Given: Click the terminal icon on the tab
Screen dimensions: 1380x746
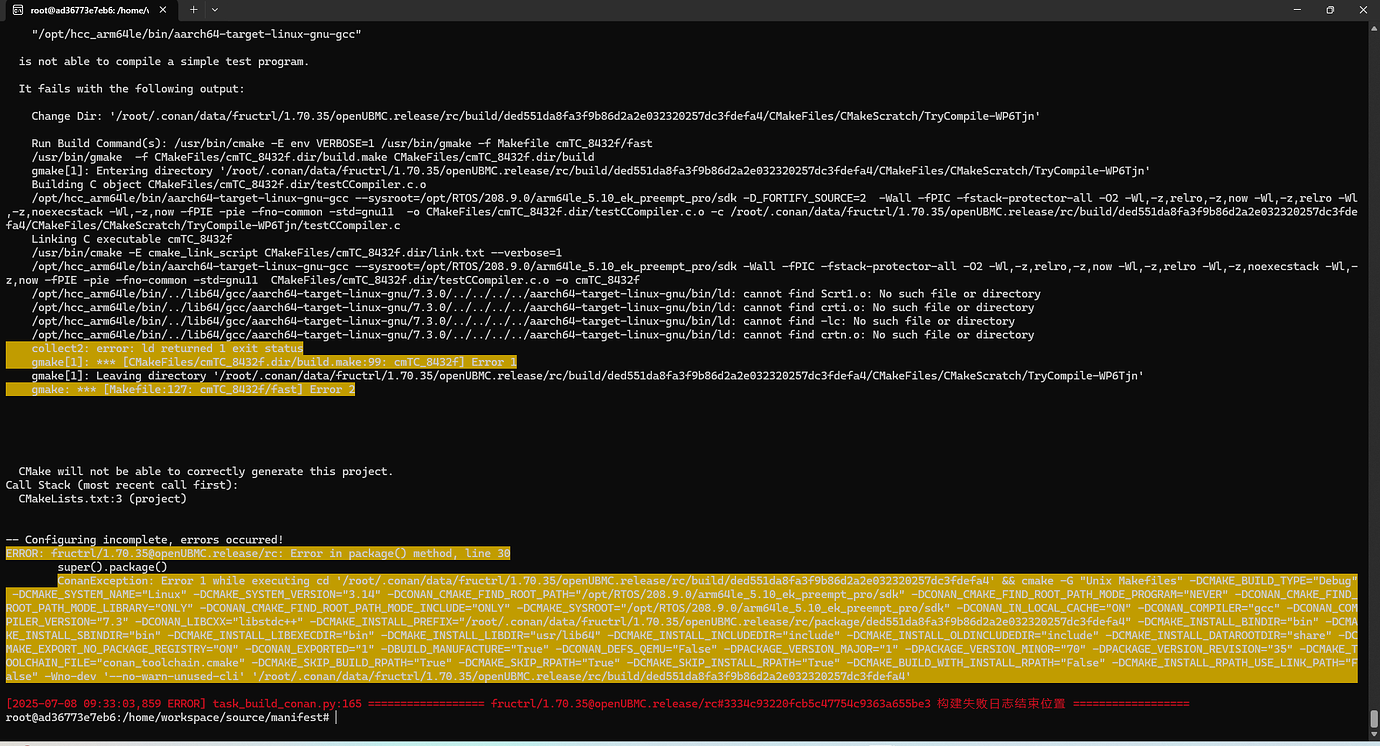Looking at the screenshot, I should 18,9.
